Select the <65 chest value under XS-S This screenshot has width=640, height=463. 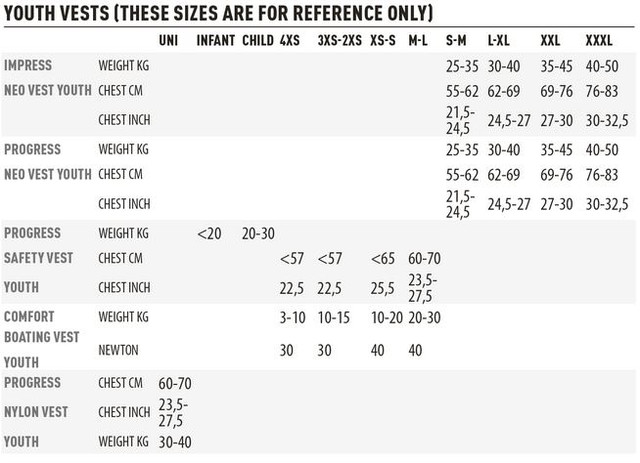[383, 257]
